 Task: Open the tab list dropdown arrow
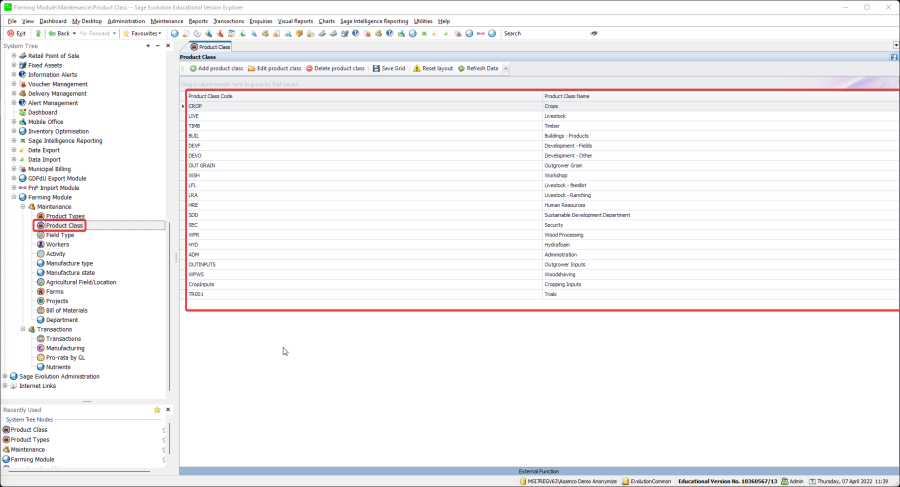[894, 46]
